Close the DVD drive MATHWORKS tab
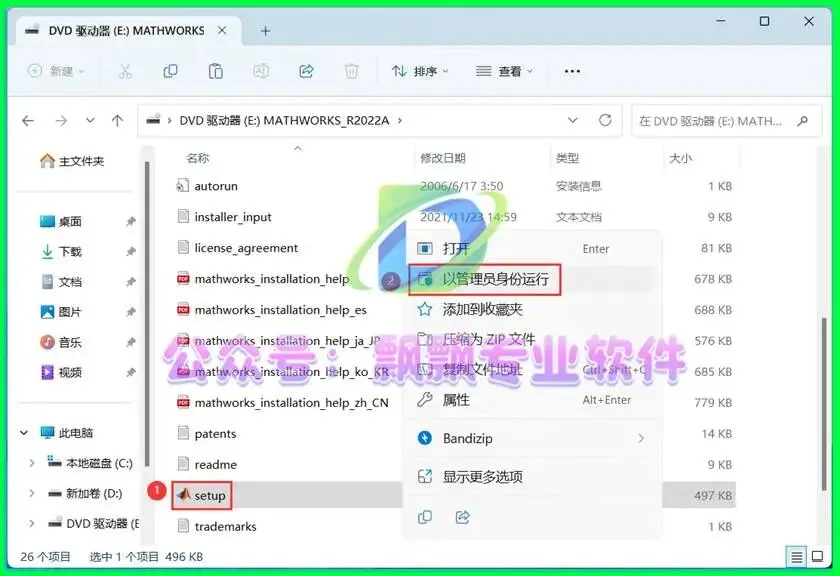This screenshot has width=840, height=576. [x=222, y=31]
